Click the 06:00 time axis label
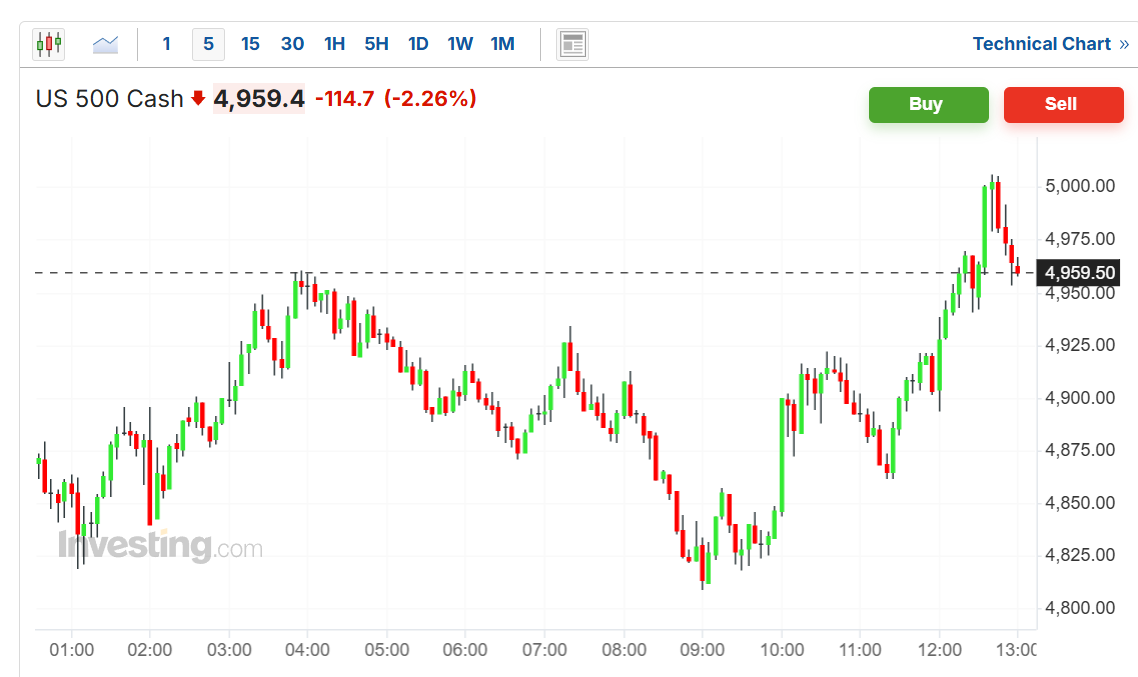 (x=464, y=650)
